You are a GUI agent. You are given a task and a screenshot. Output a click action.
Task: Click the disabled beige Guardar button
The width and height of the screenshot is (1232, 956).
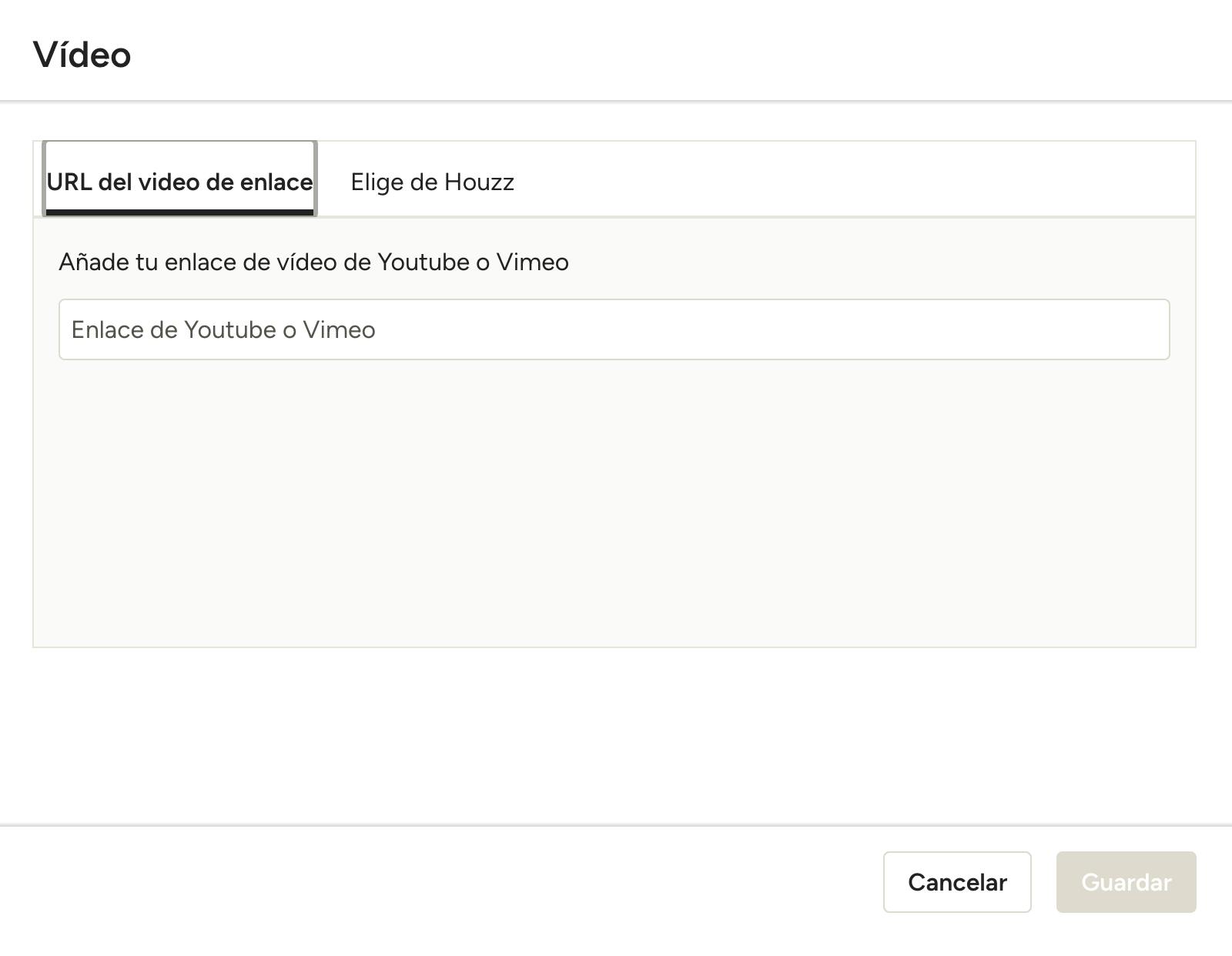pyautogui.click(x=1126, y=882)
